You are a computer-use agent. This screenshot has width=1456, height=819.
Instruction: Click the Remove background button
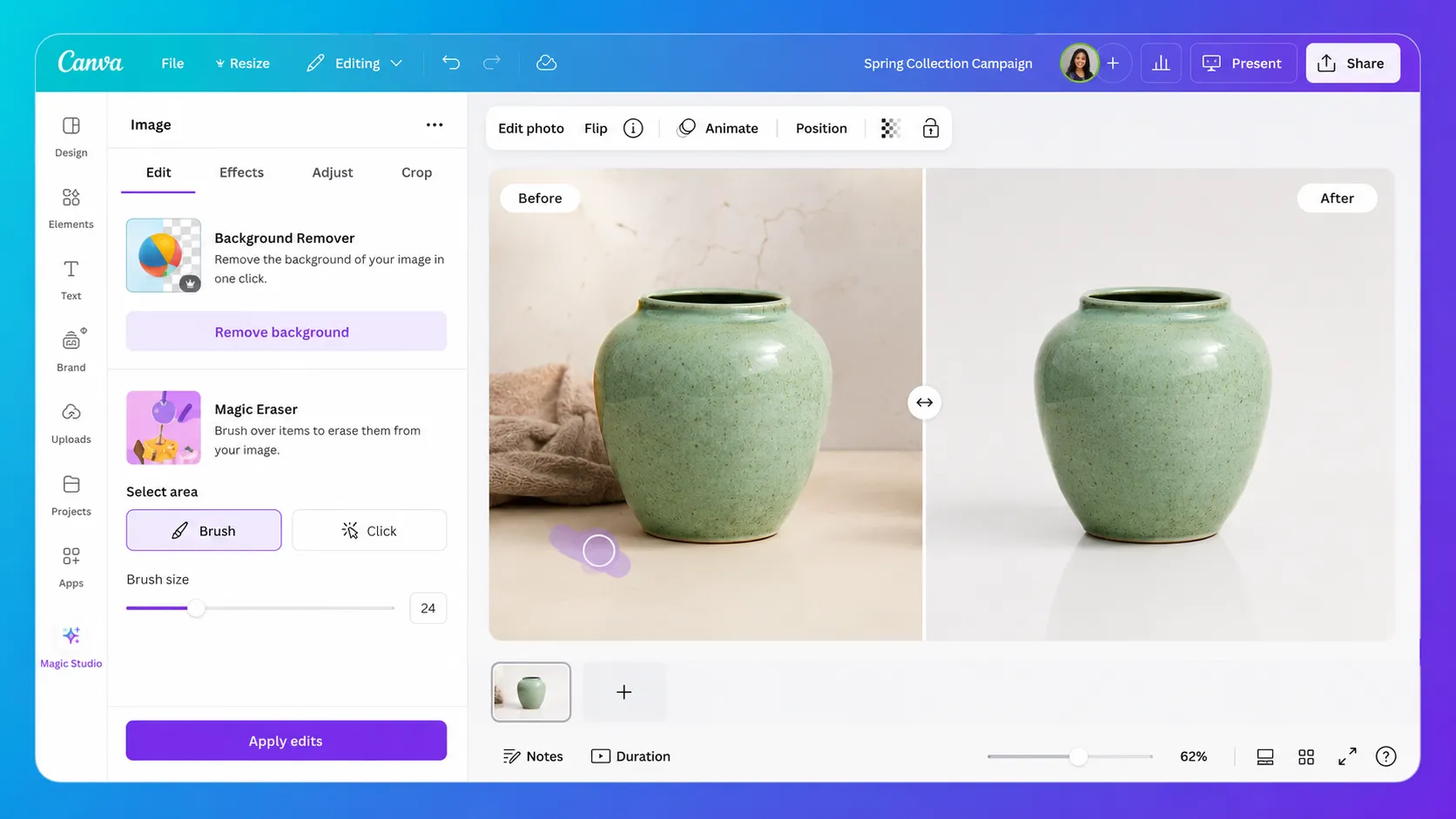click(x=286, y=332)
